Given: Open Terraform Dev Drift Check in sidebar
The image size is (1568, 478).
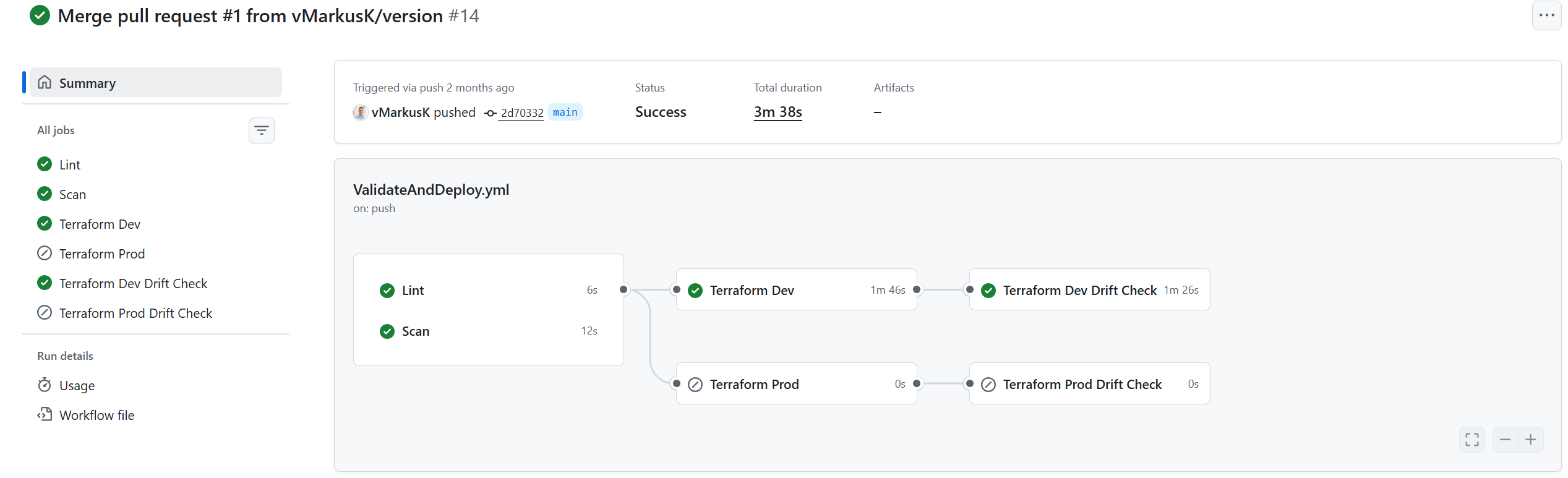Looking at the screenshot, I should click(x=156, y=283).
